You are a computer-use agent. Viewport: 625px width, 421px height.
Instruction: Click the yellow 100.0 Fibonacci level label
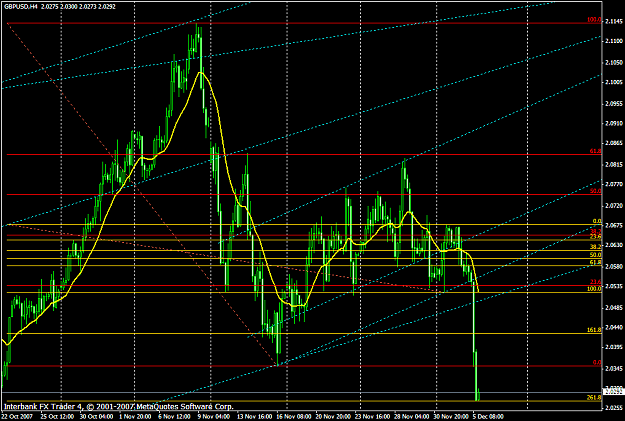pos(594,289)
